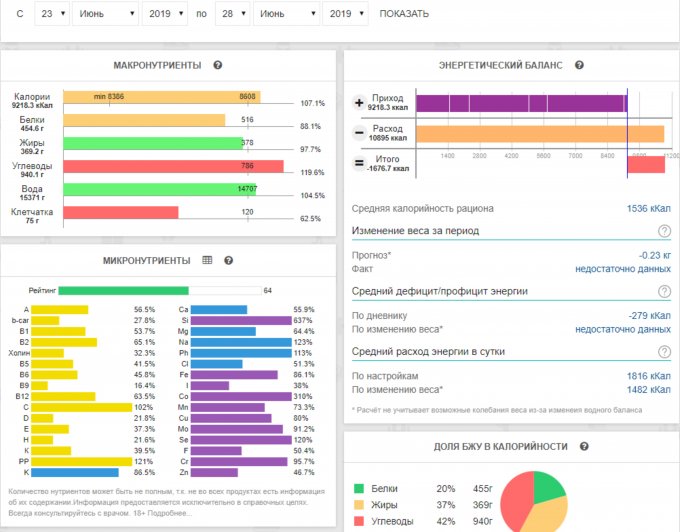
Task: Click the minus icon next to Расход
Action: click(x=359, y=133)
